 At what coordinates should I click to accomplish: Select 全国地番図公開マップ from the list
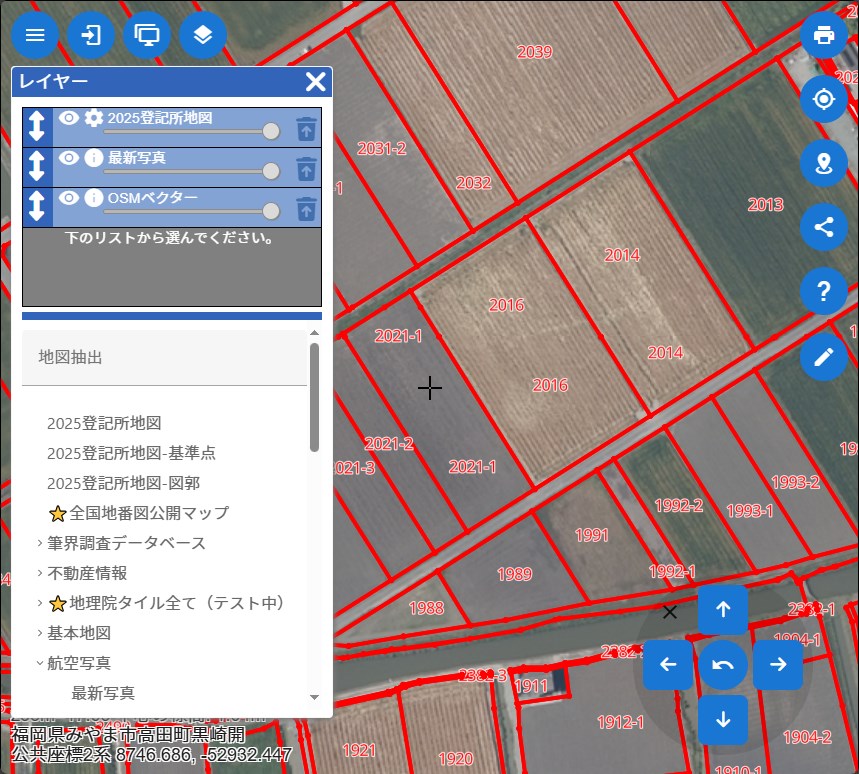pyautogui.click(x=149, y=513)
